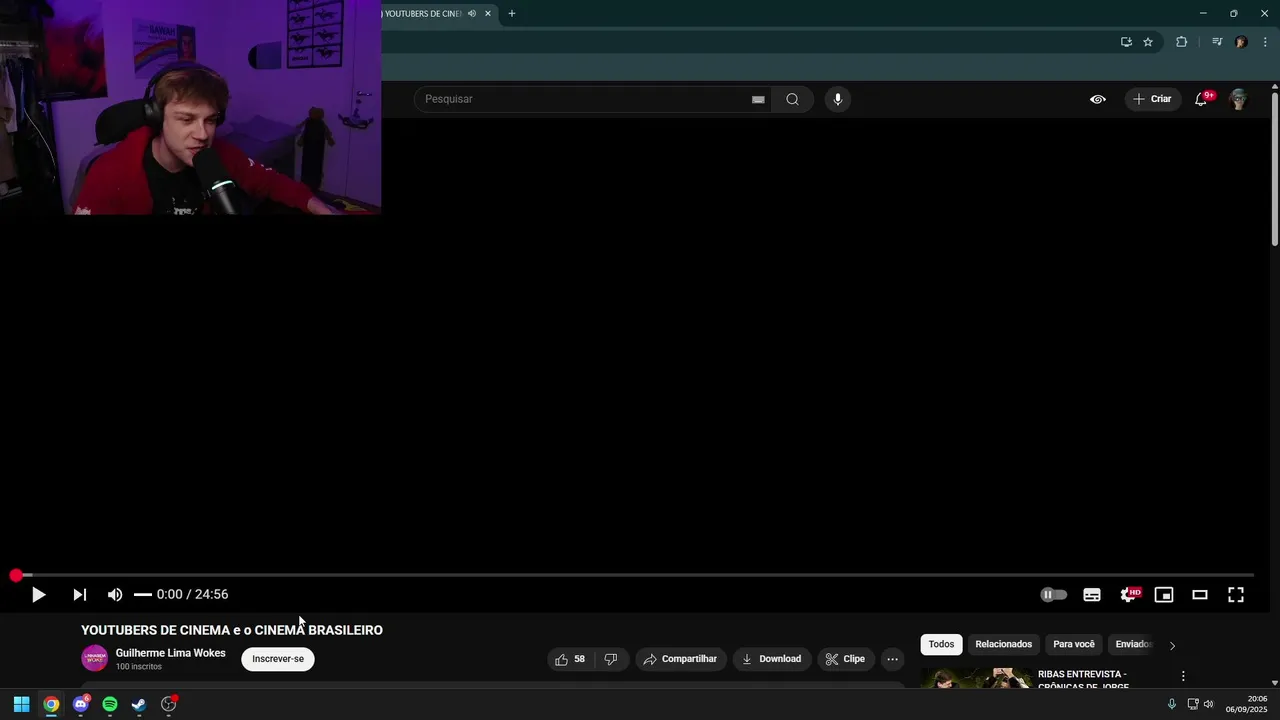
Task: Open the Criar create button
Action: click(1152, 99)
